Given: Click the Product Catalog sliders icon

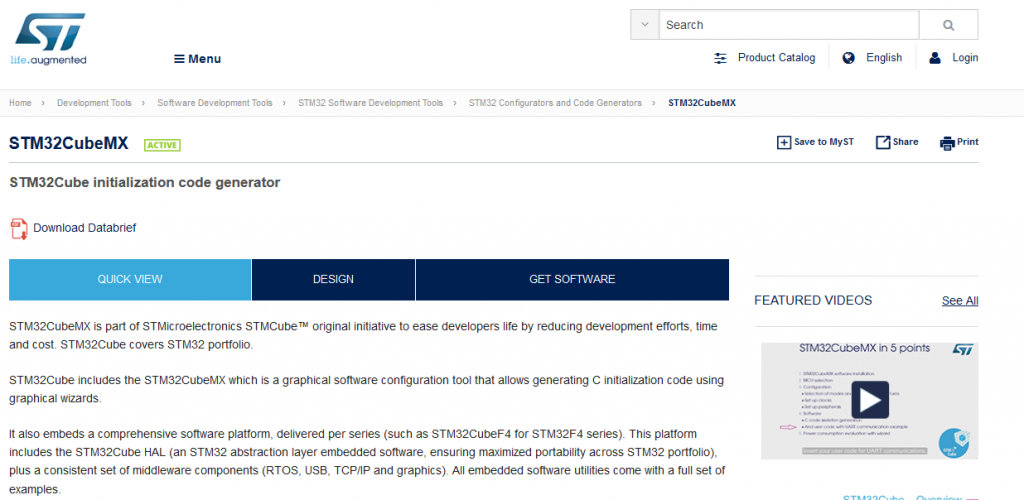Looking at the screenshot, I should pyautogui.click(x=720, y=58).
